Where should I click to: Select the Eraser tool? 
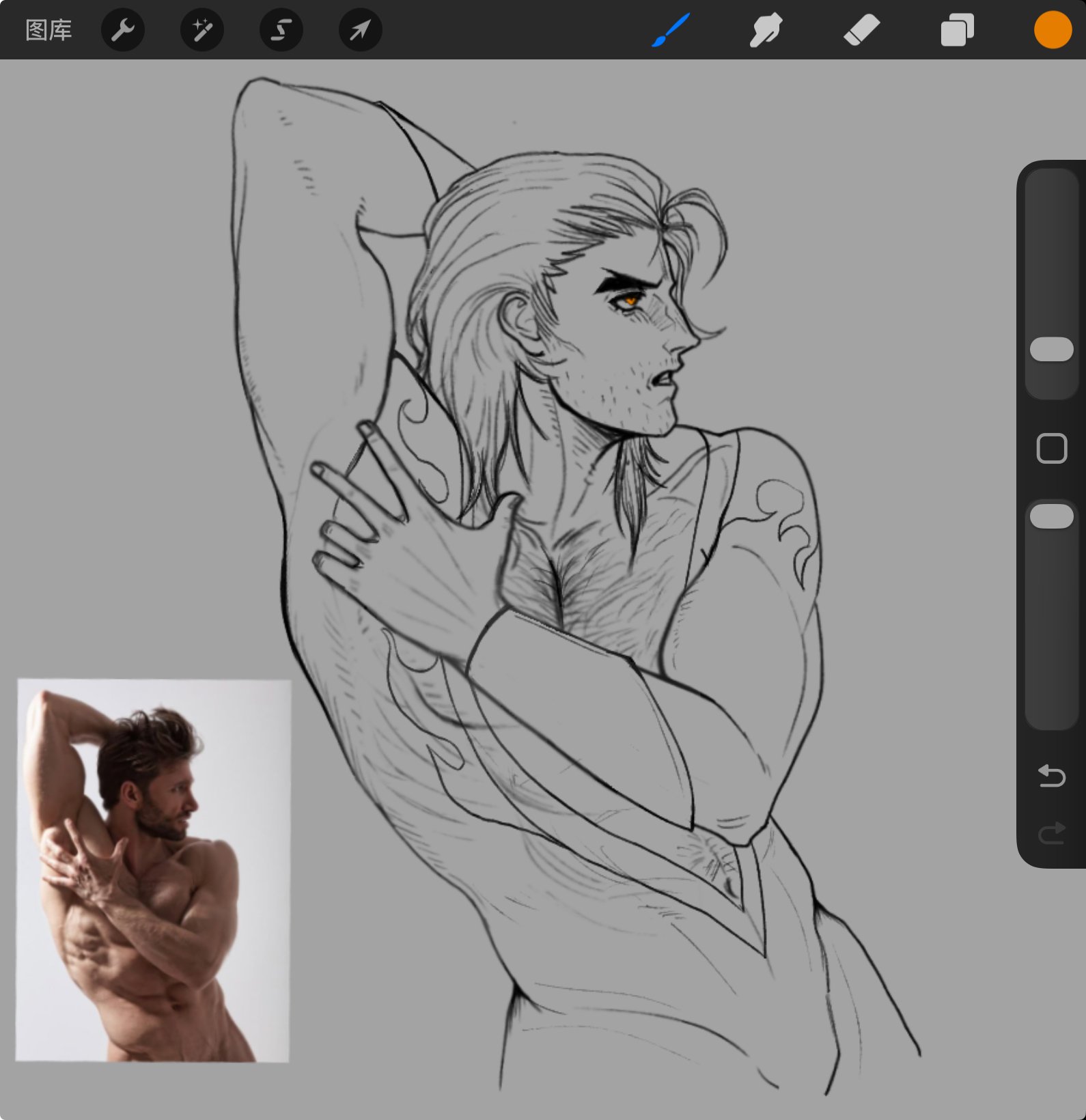click(861, 30)
